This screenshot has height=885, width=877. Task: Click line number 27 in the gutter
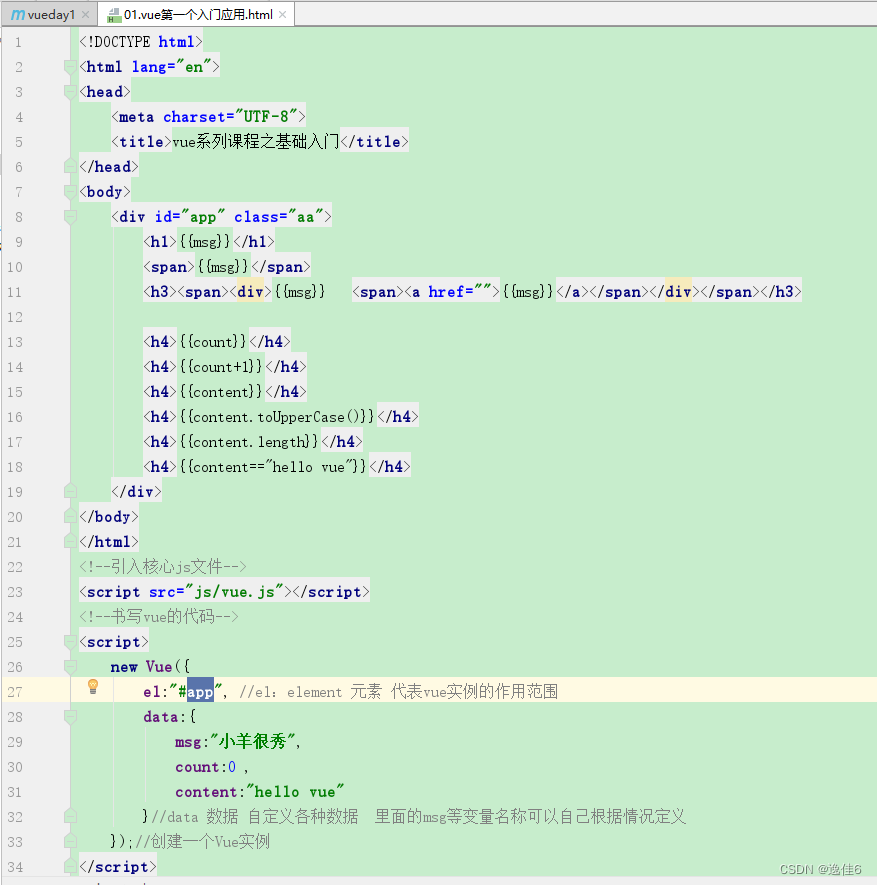[x=15, y=692]
